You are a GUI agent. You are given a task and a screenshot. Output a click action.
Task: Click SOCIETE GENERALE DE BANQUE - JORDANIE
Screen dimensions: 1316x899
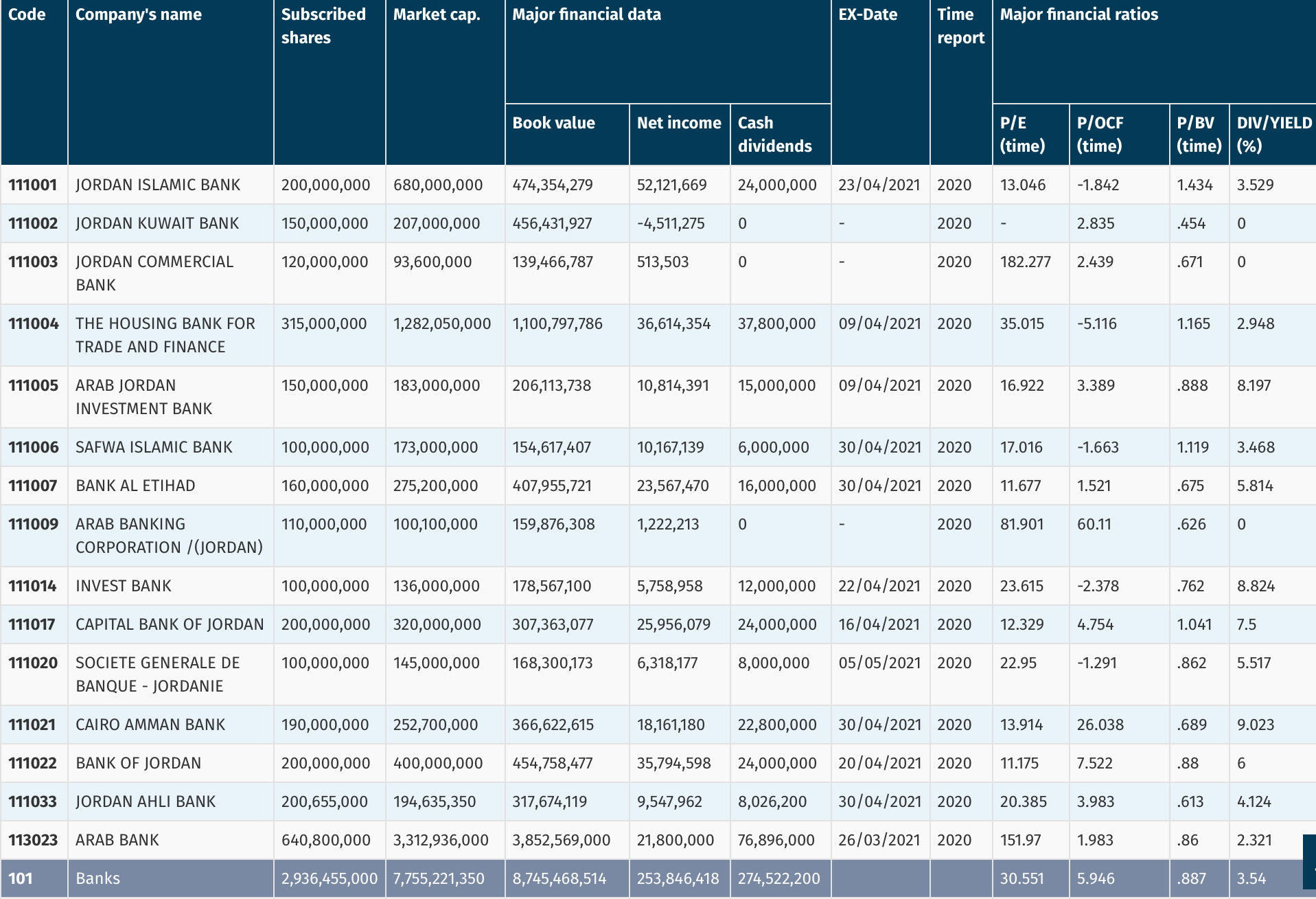pyautogui.click(x=158, y=674)
